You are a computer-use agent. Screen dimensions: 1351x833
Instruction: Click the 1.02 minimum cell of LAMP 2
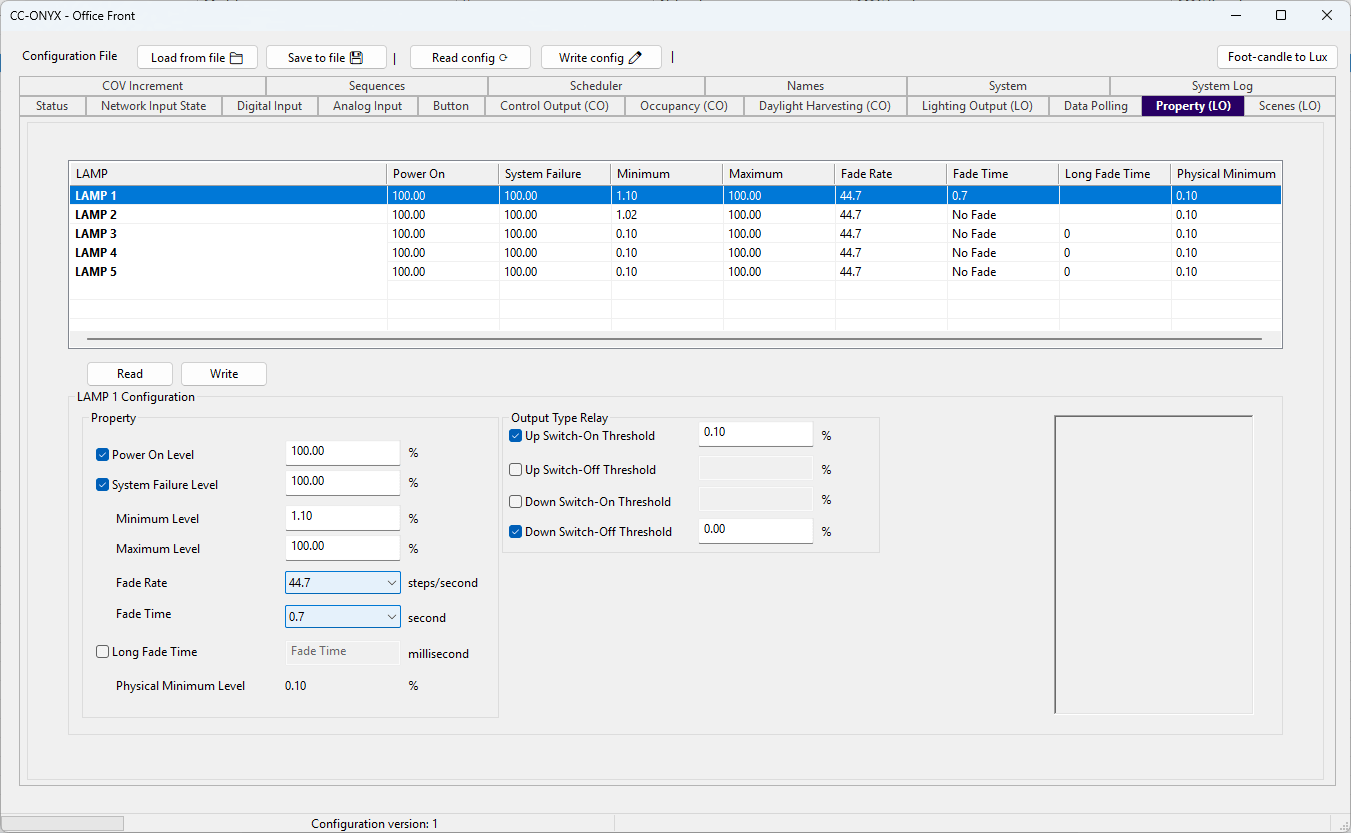(x=667, y=215)
